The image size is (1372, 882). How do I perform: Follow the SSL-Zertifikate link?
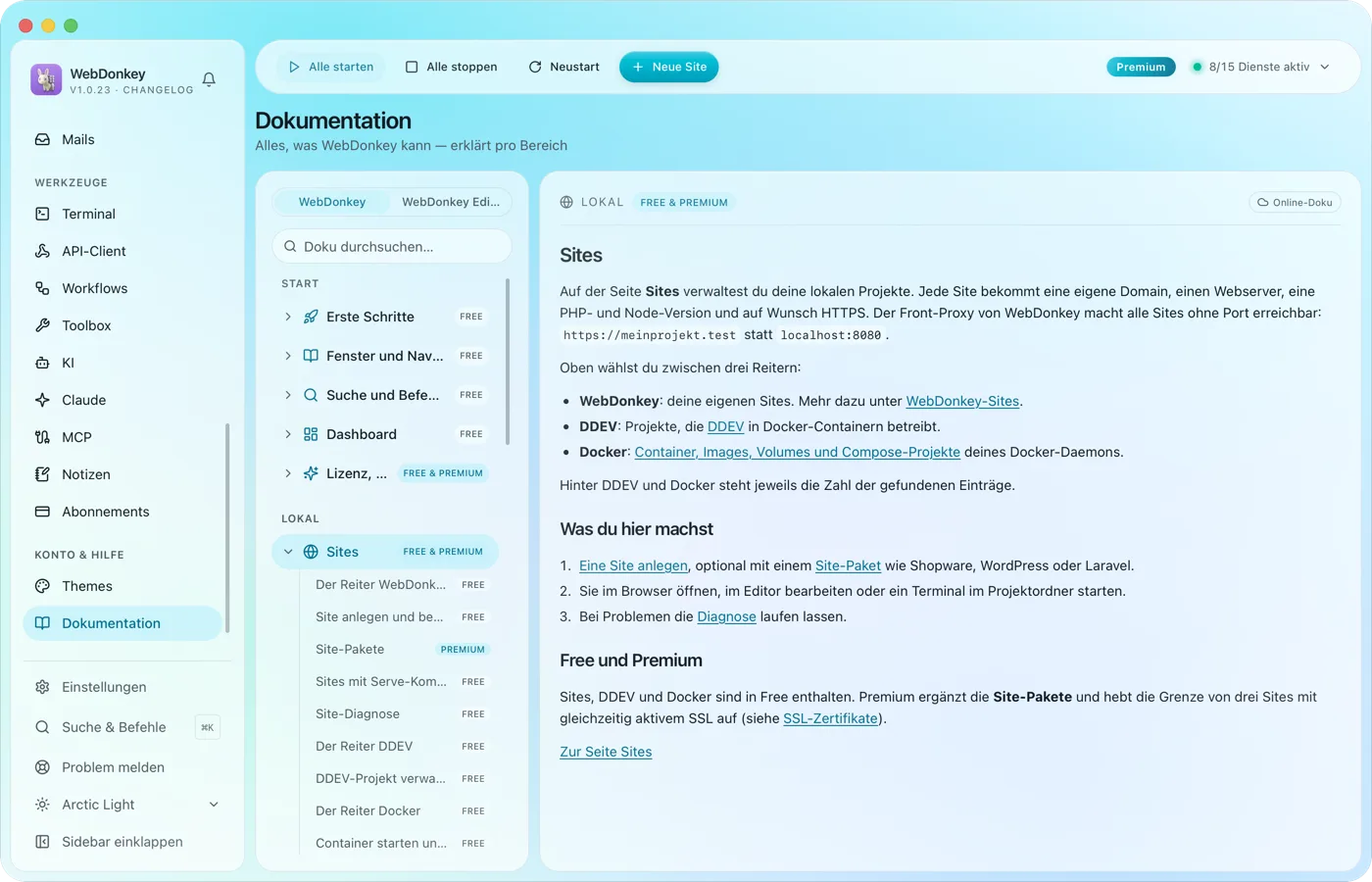pos(831,718)
